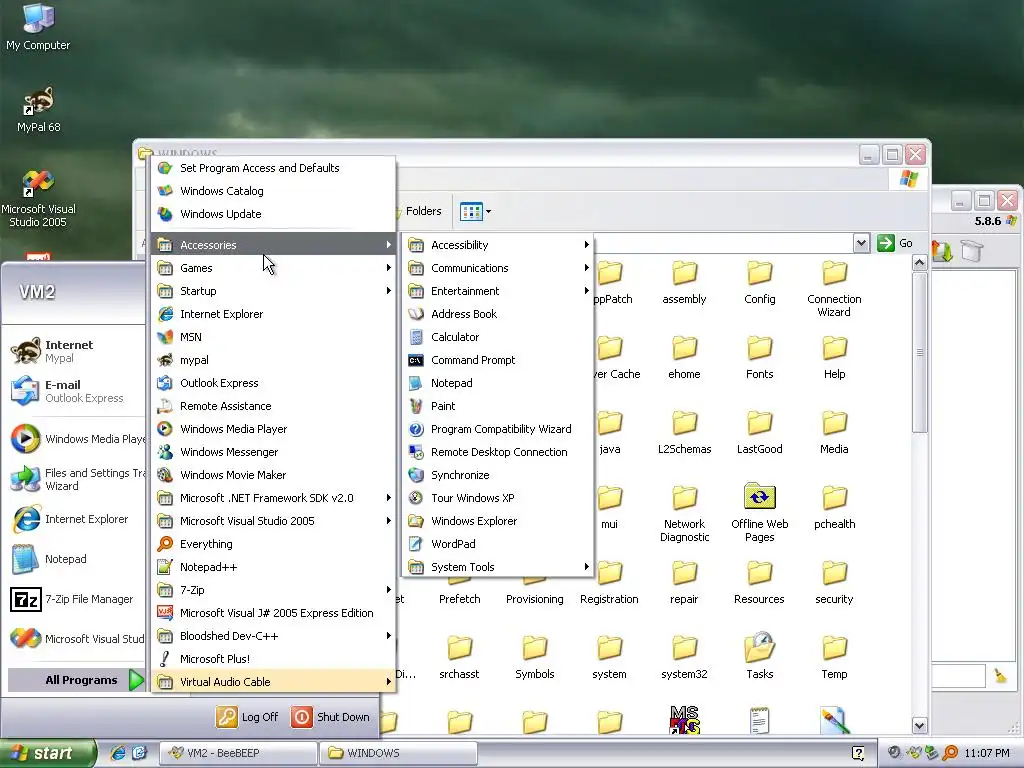Launch Notepad++ from programs list
Viewport: 1024px width, 768px height.
(x=274, y=567)
